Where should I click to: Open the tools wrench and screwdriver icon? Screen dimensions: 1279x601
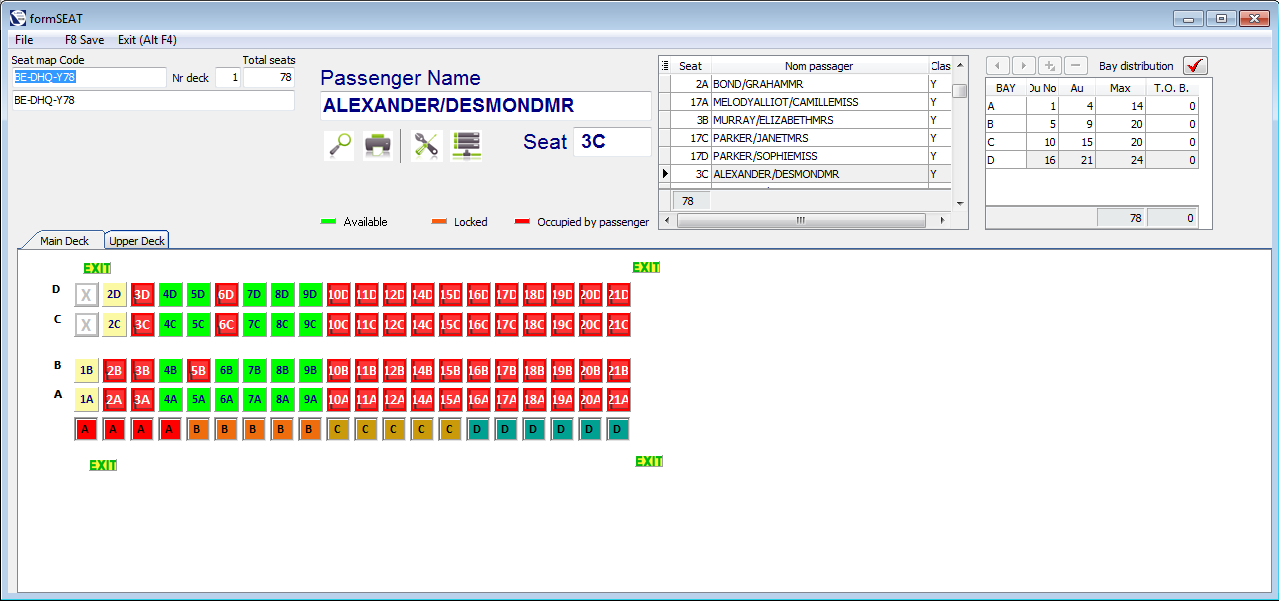point(427,145)
